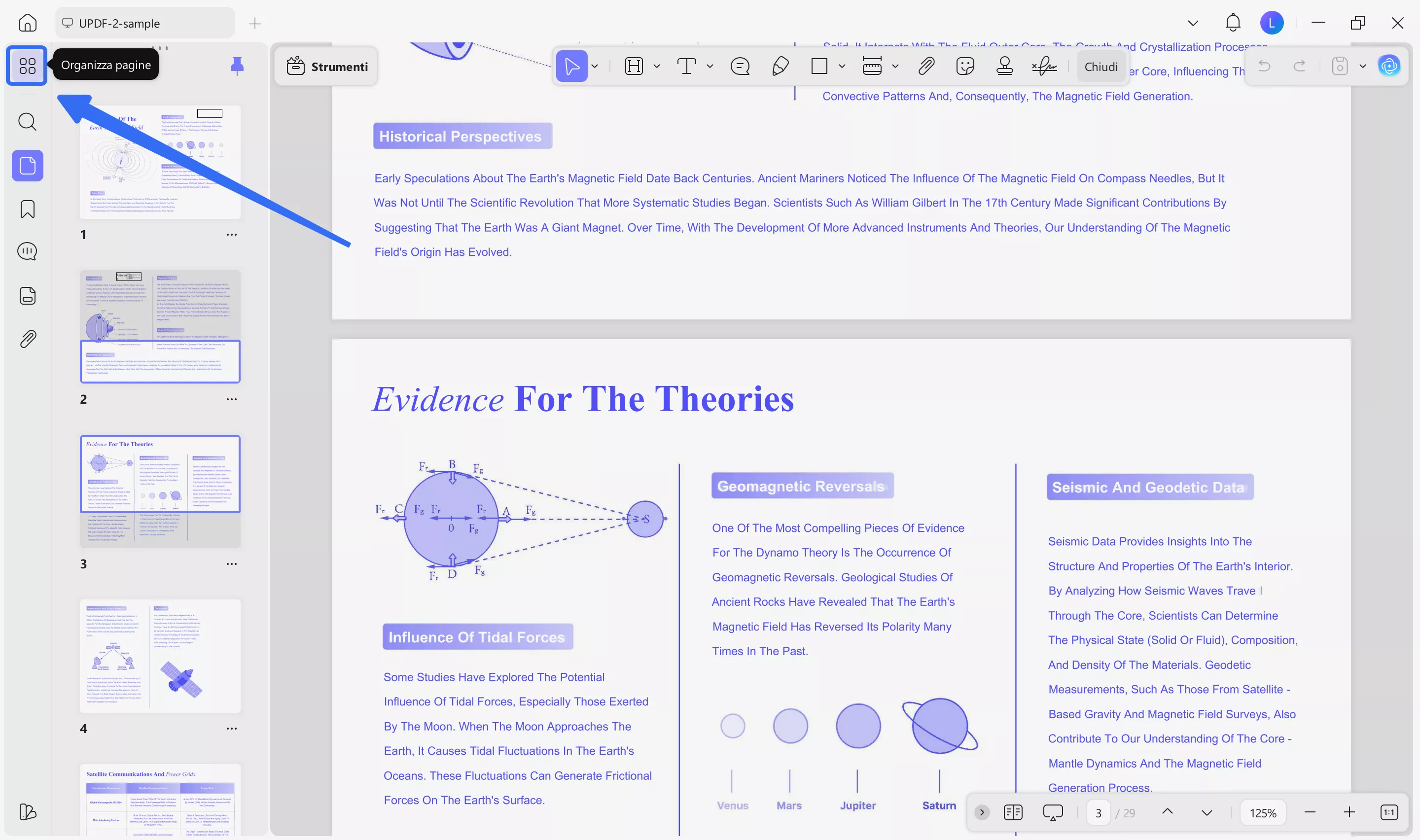Screen dimensions: 1420x840
Task: Toggle the pin on thumbnail panel
Action: [x=237, y=66]
